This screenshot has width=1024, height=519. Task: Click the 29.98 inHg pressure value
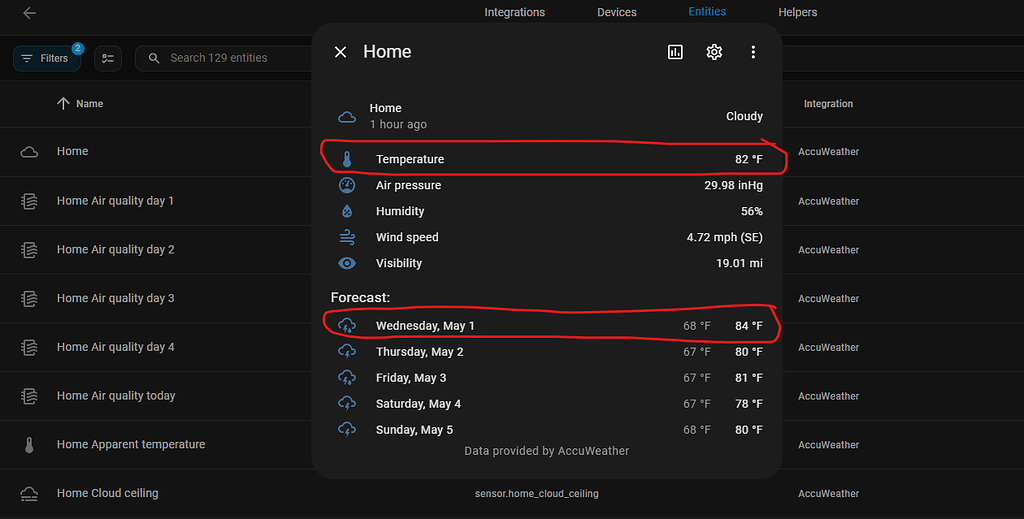733,185
